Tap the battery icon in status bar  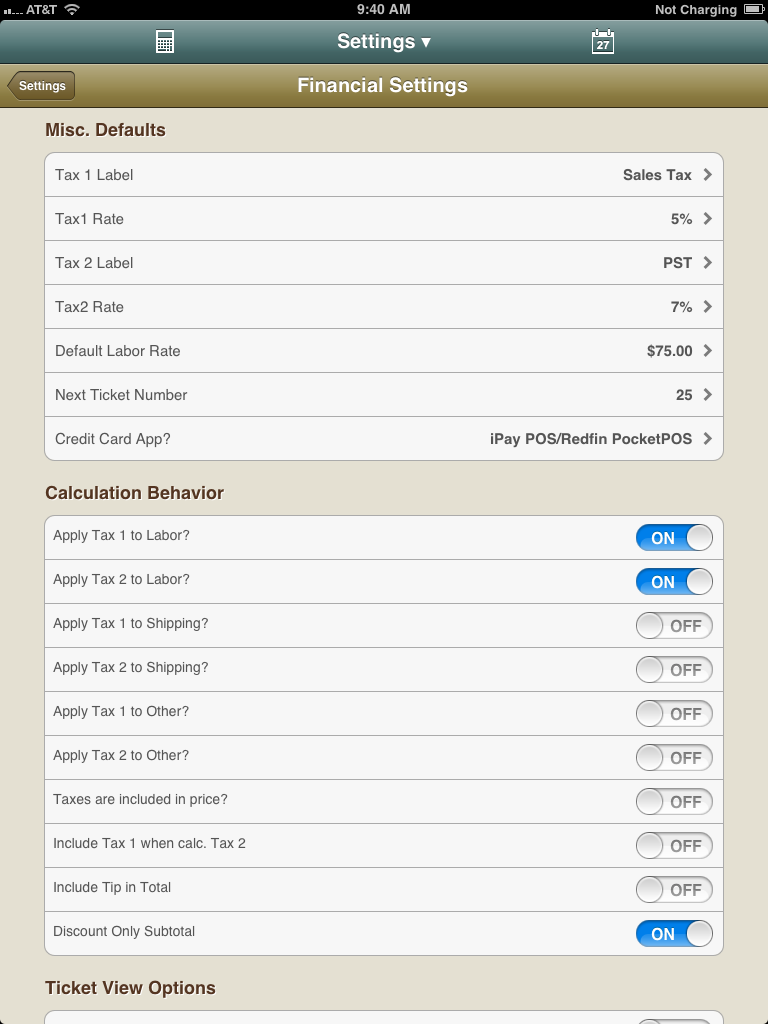point(753,9)
